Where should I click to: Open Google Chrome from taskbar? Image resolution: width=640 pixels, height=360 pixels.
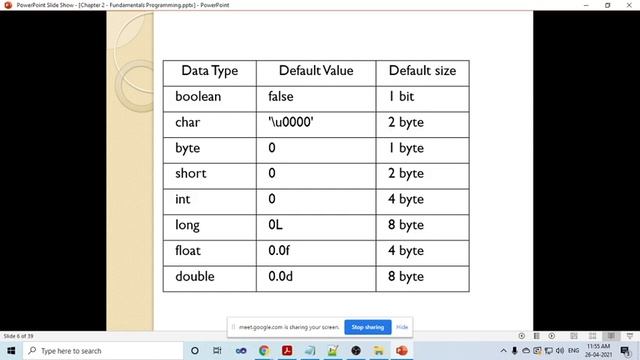pos(264,351)
